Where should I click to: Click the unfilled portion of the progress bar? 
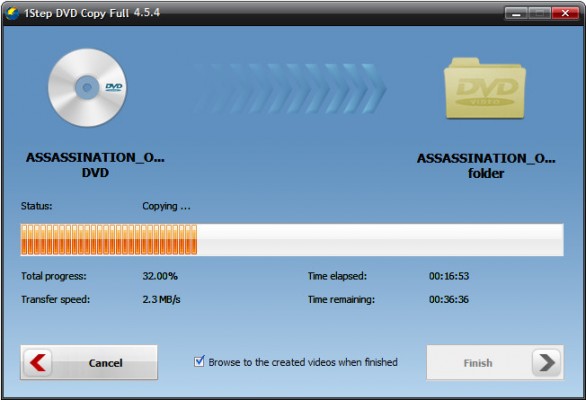pyautogui.click(x=380, y=240)
